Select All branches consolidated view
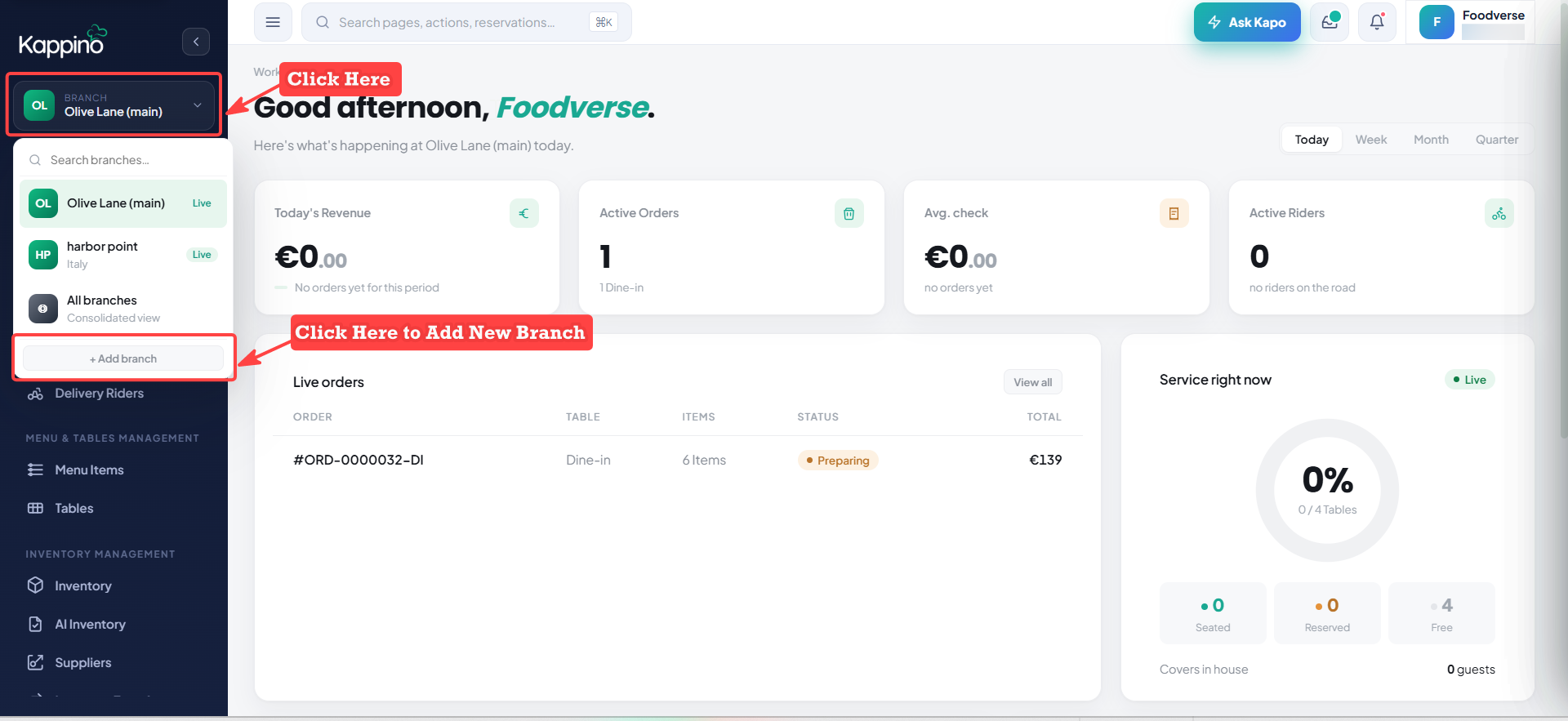1568x721 pixels. 123,309
